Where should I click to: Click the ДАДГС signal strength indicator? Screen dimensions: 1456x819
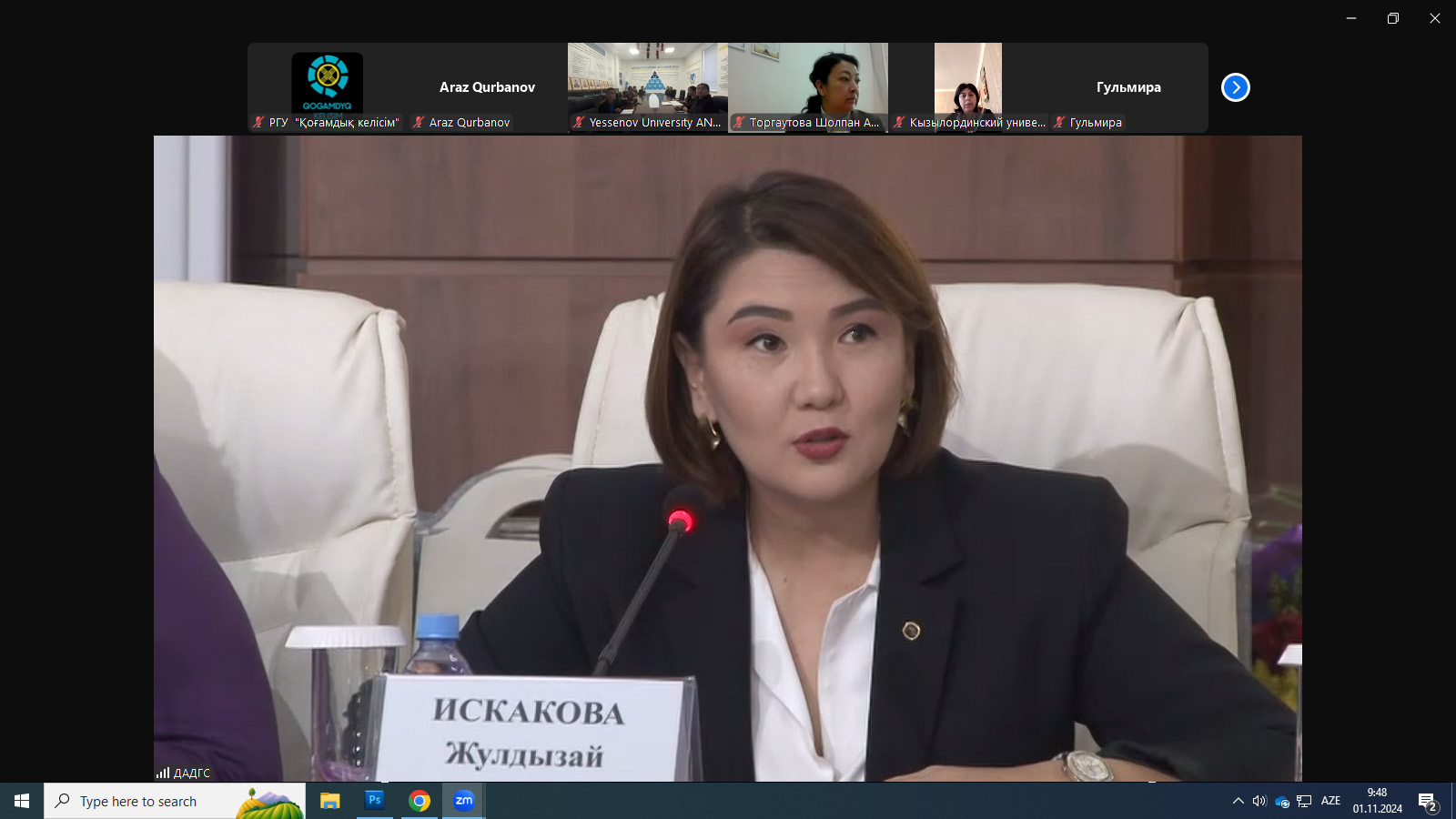pyautogui.click(x=163, y=773)
